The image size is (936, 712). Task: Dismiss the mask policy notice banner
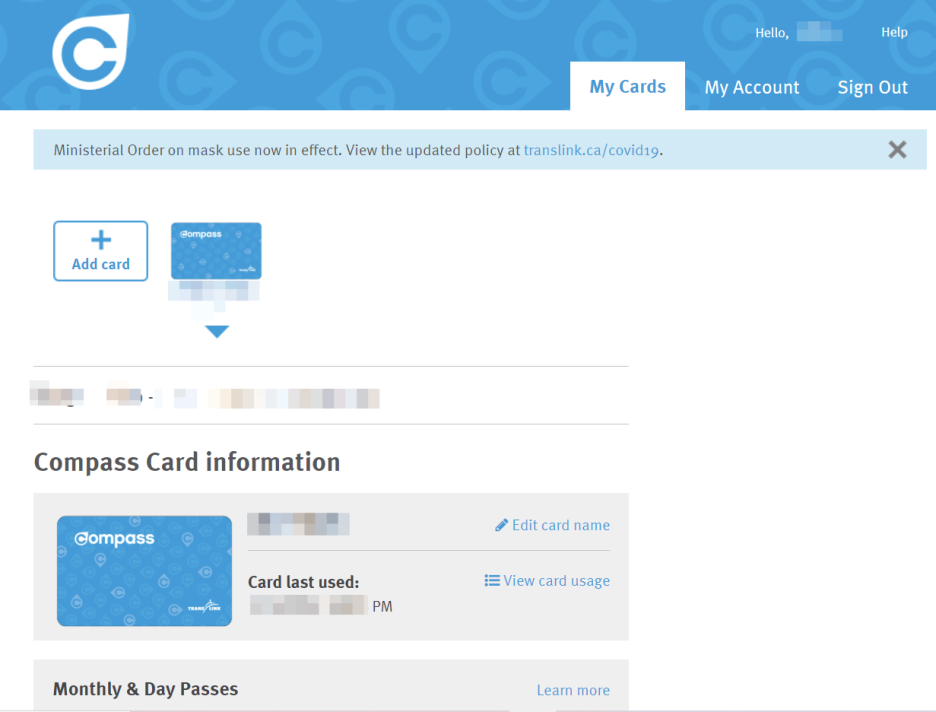[x=897, y=149]
